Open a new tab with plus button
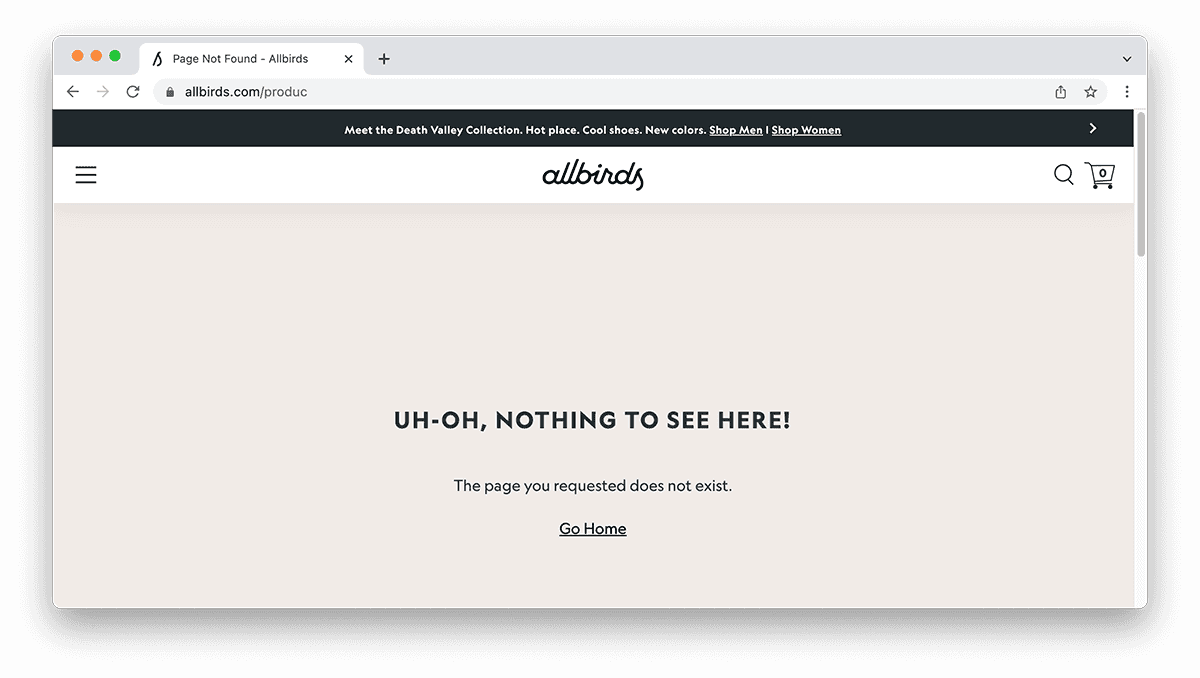 pyautogui.click(x=384, y=59)
